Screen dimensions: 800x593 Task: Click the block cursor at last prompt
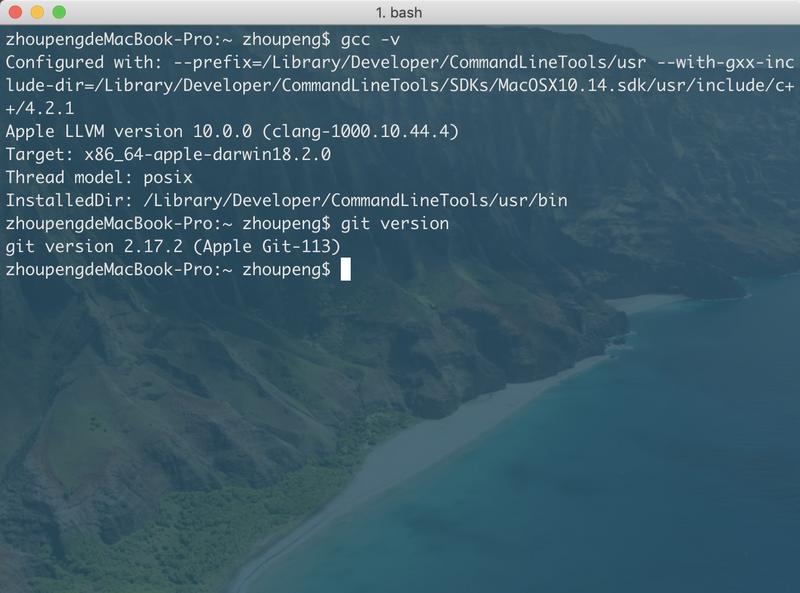(x=345, y=269)
